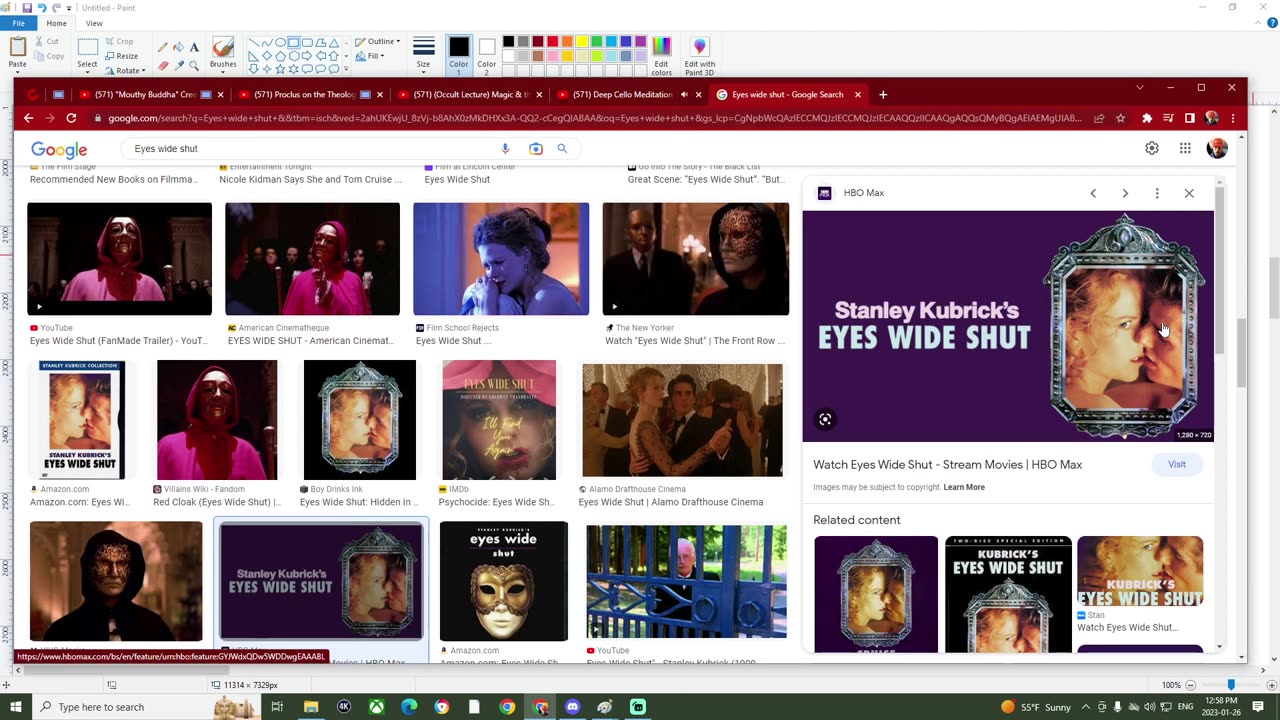Pick the red color swatch in palette
Image resolution: width=1280 pixels, height=720 pixels.
552,41
